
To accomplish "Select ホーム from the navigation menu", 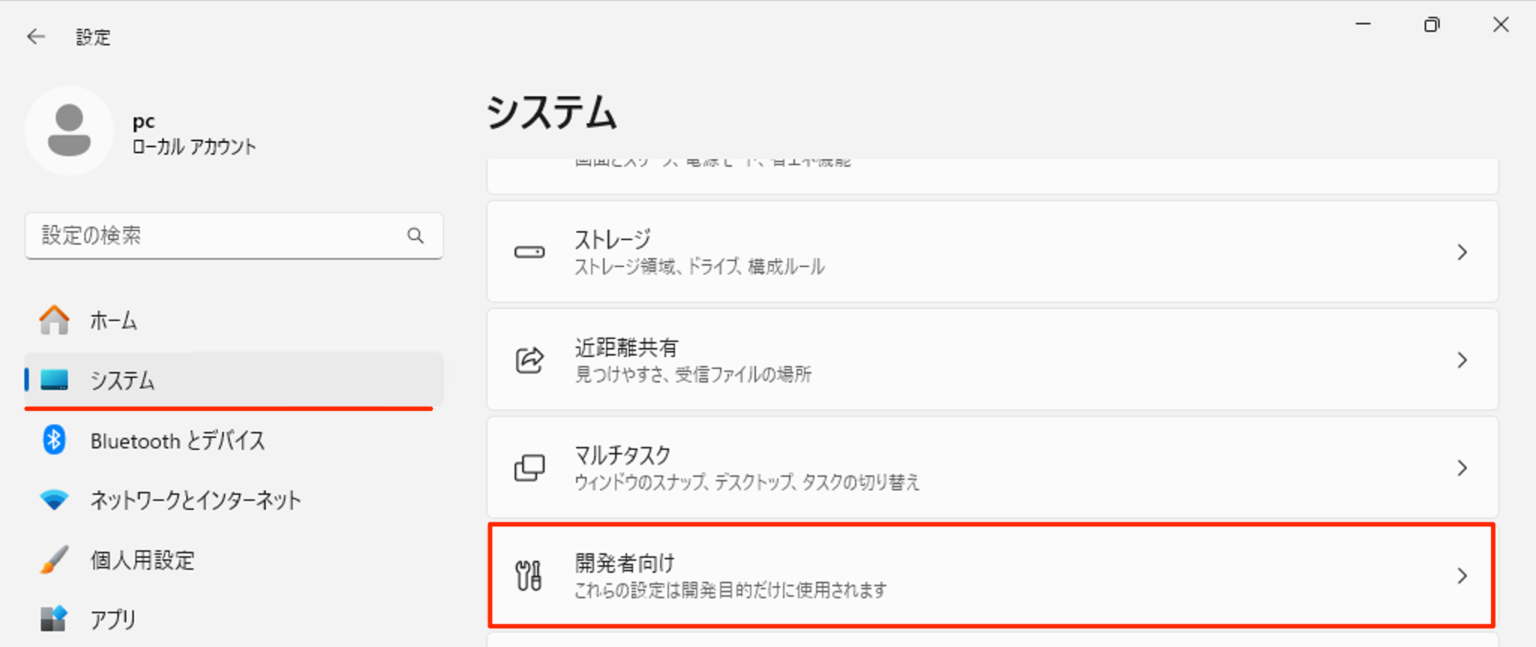I will click(x=113, y=321).
